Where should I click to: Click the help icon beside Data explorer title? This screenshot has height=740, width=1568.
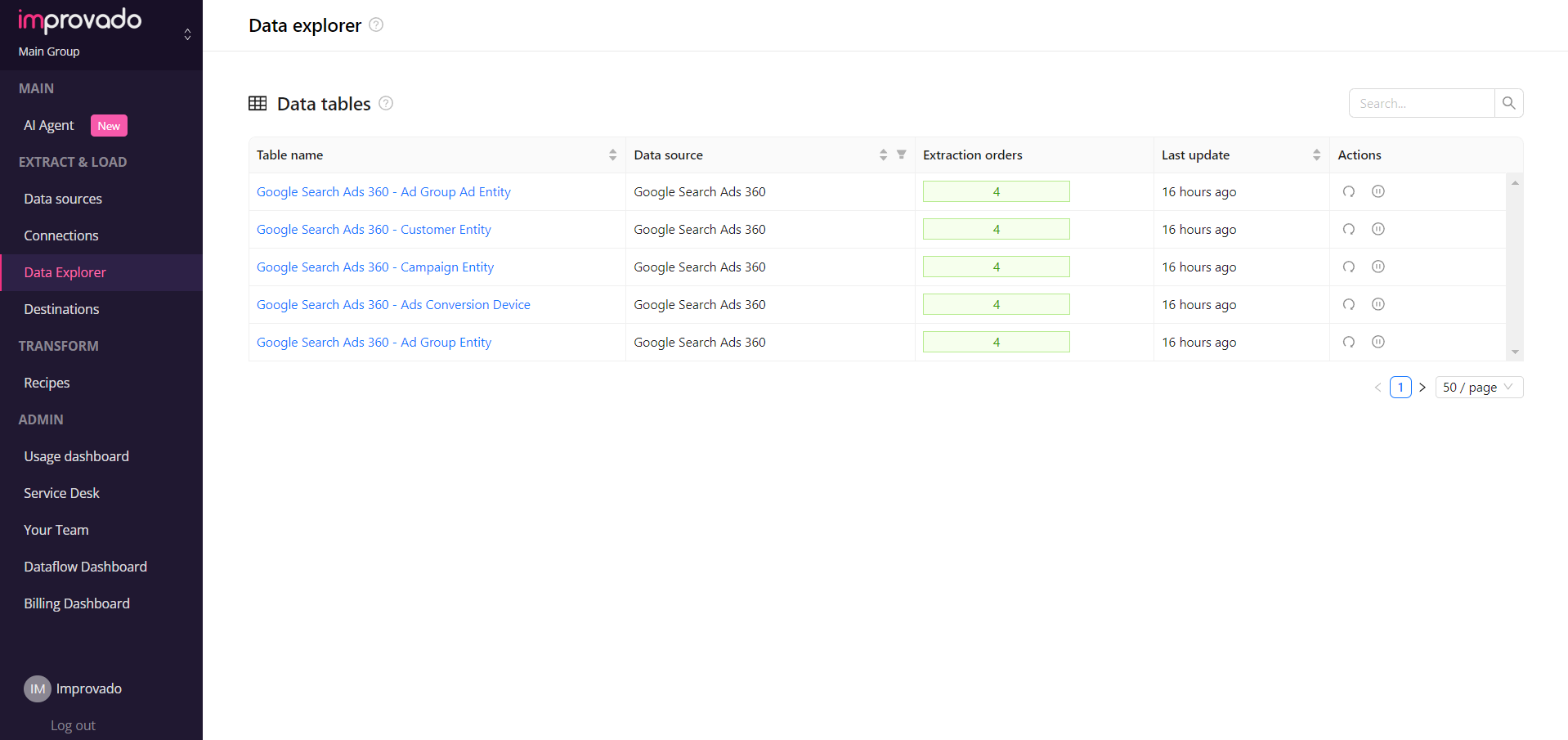[x=376, y=25]
